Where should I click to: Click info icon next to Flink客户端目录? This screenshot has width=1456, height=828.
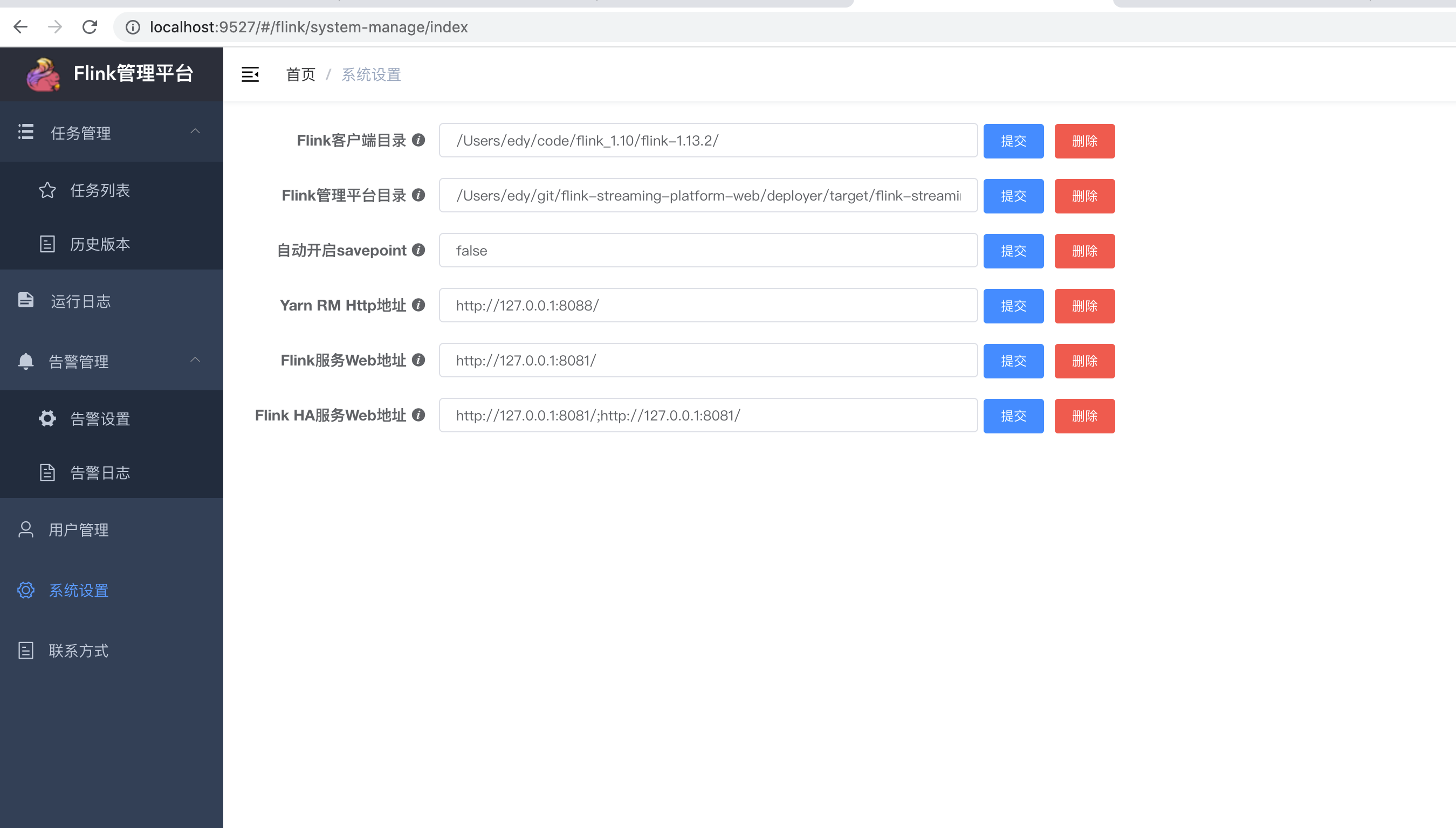[x=418, y=140]
